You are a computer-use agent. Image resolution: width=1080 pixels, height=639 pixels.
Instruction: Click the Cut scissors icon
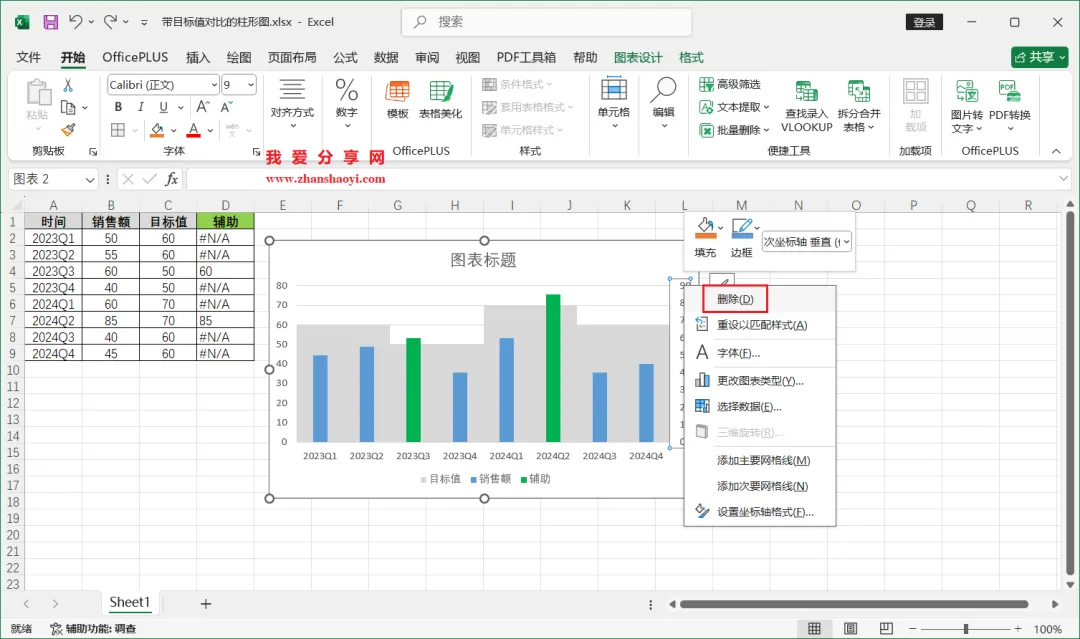pos(68,85)
